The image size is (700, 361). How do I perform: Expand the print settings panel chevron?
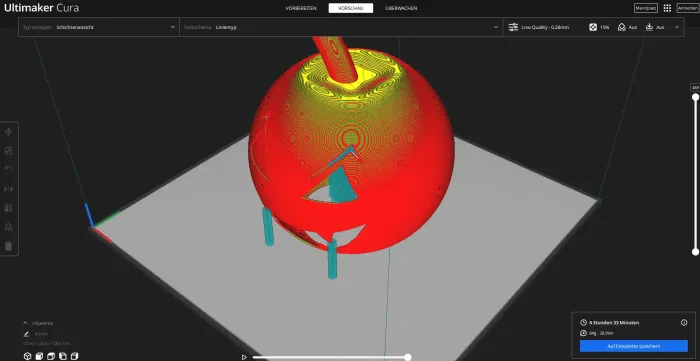point(677,27)
